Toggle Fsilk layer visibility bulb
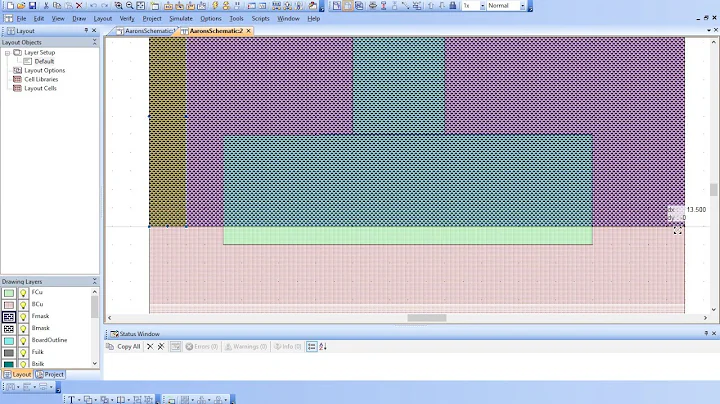The height and width of the screenshot is (404, 720). tap(23, 353)
